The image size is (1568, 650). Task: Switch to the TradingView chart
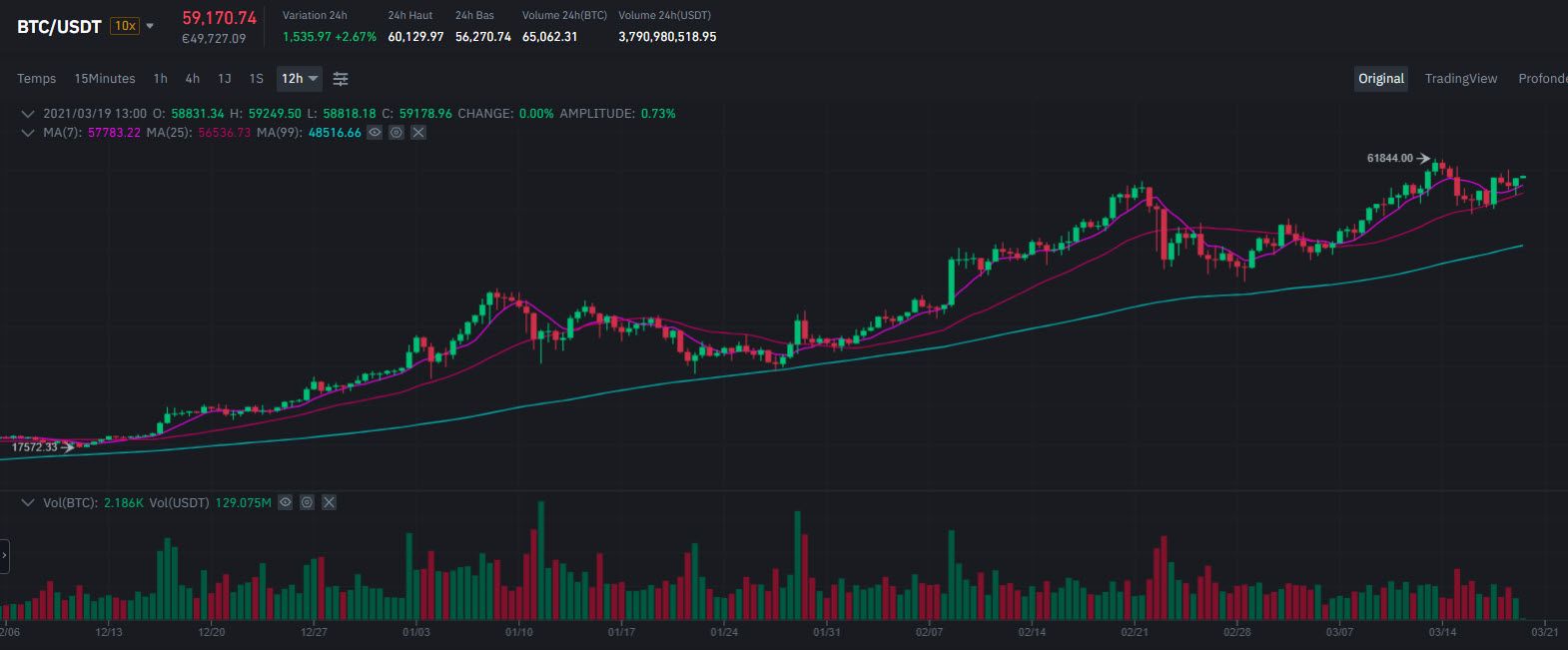pos(1461,79)
